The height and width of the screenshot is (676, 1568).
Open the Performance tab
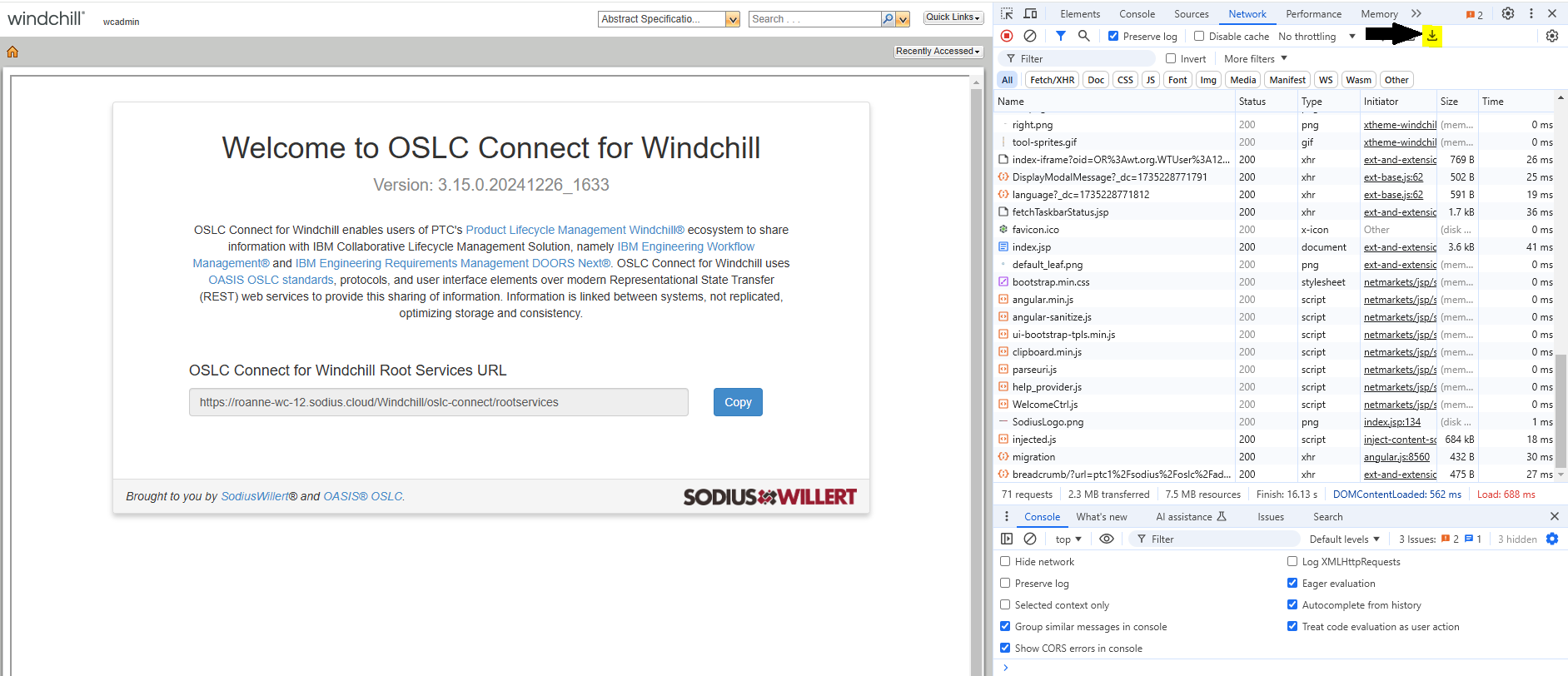[1314, 13]
